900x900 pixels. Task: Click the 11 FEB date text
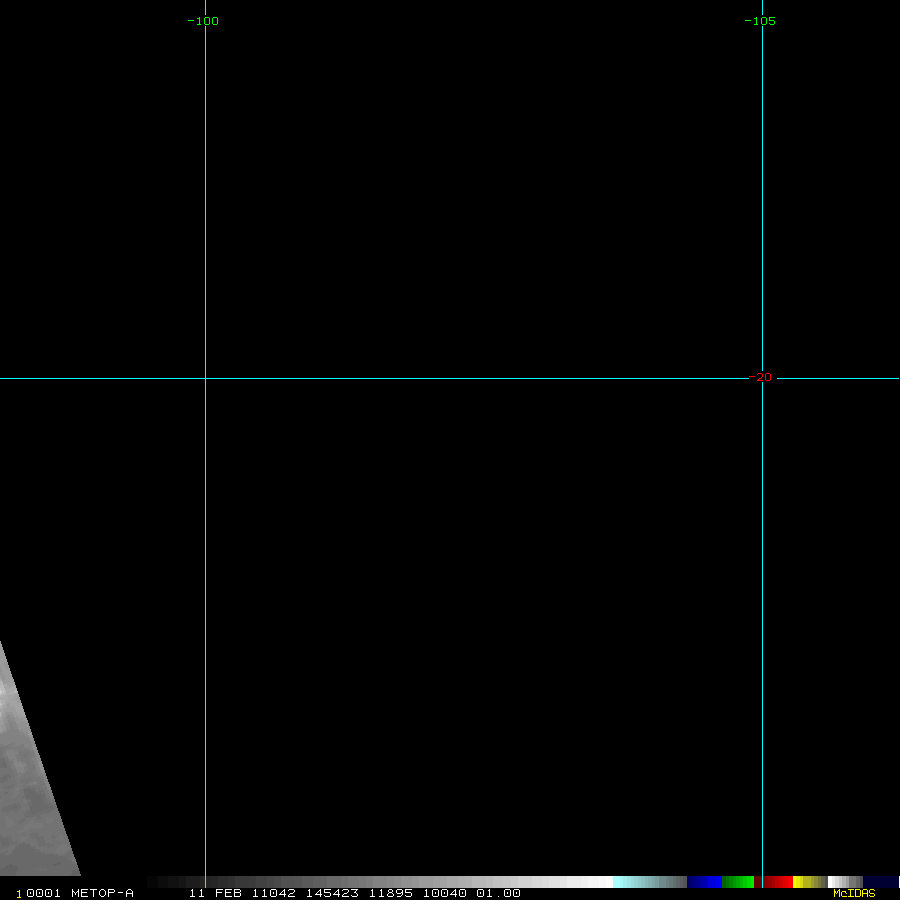(215, 893)
